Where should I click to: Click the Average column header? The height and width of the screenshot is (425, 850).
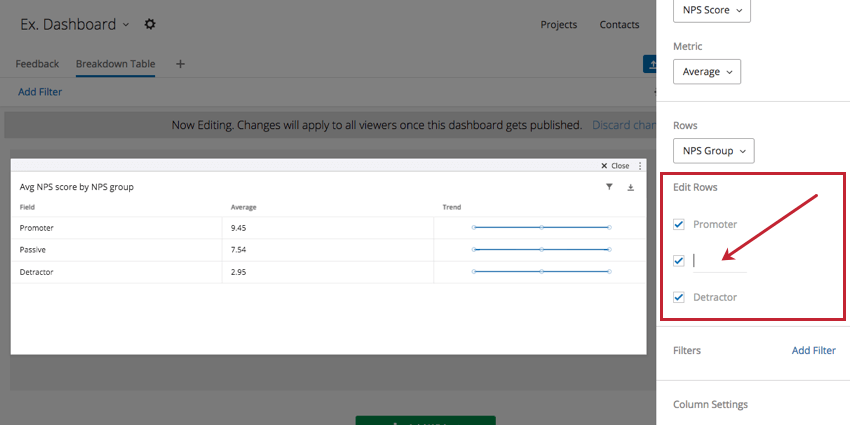[243, 207]
